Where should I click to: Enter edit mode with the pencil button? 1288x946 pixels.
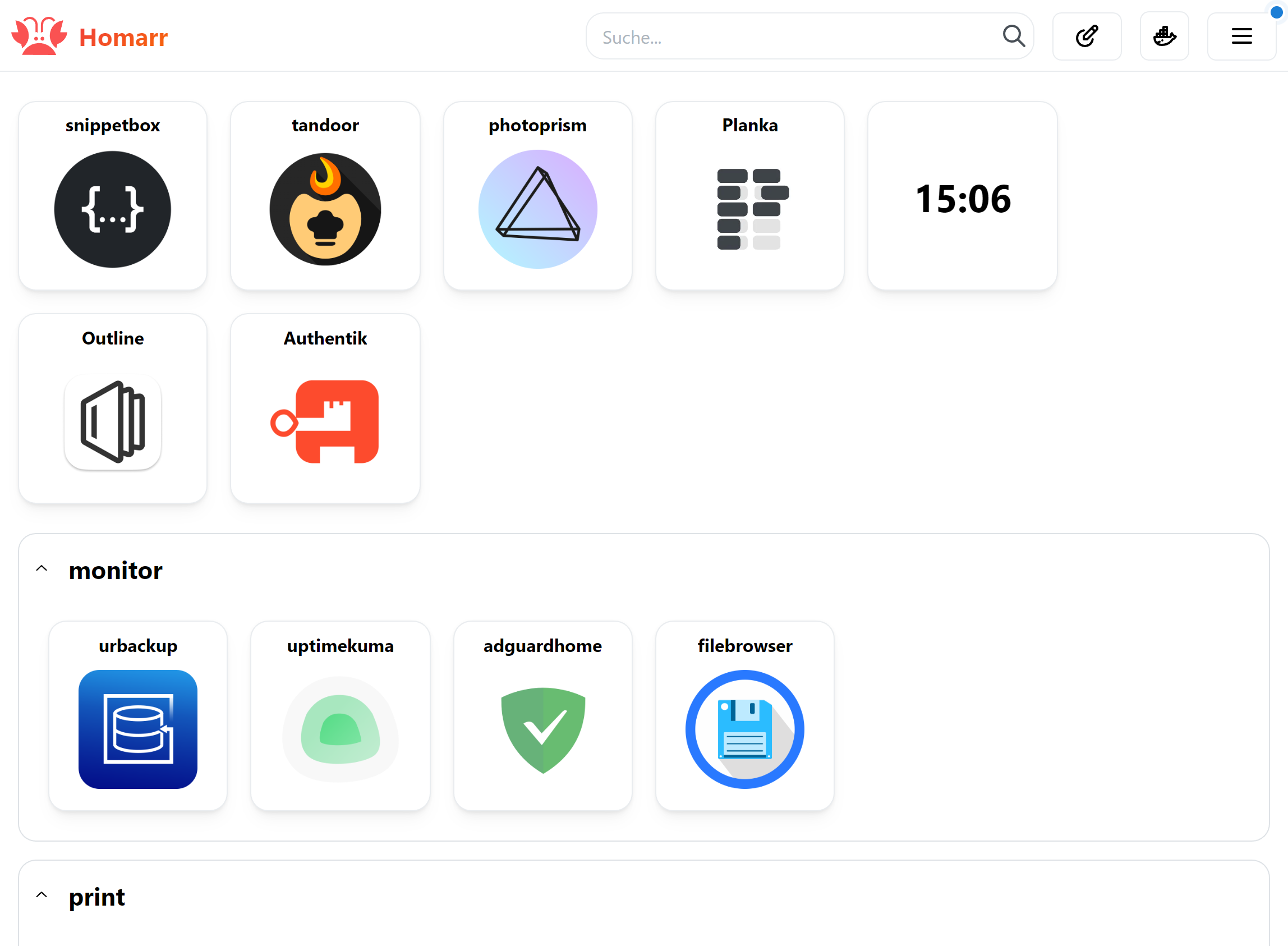tap(1087, 36)
